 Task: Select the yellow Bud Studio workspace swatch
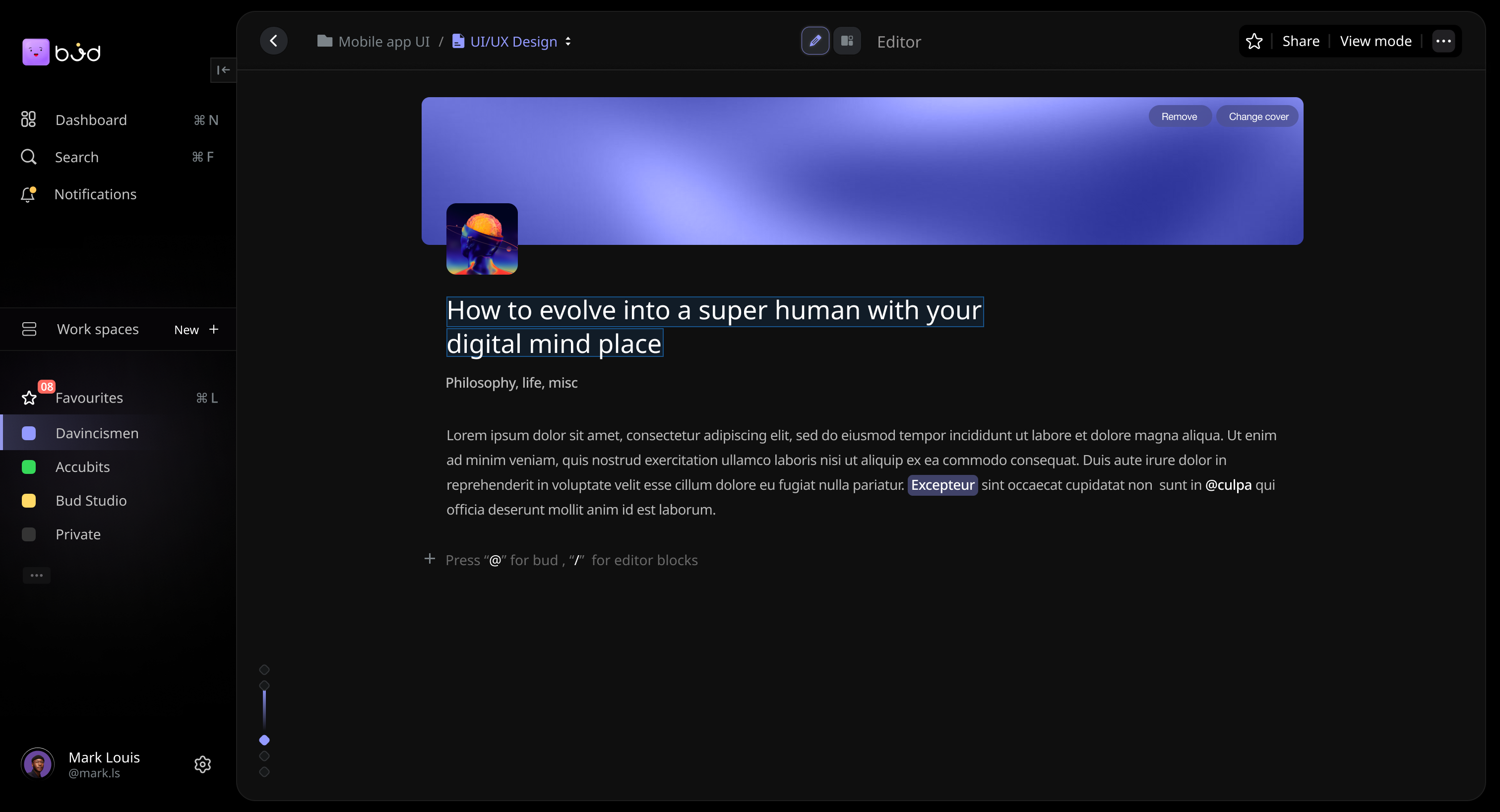[x=29, y=501]
